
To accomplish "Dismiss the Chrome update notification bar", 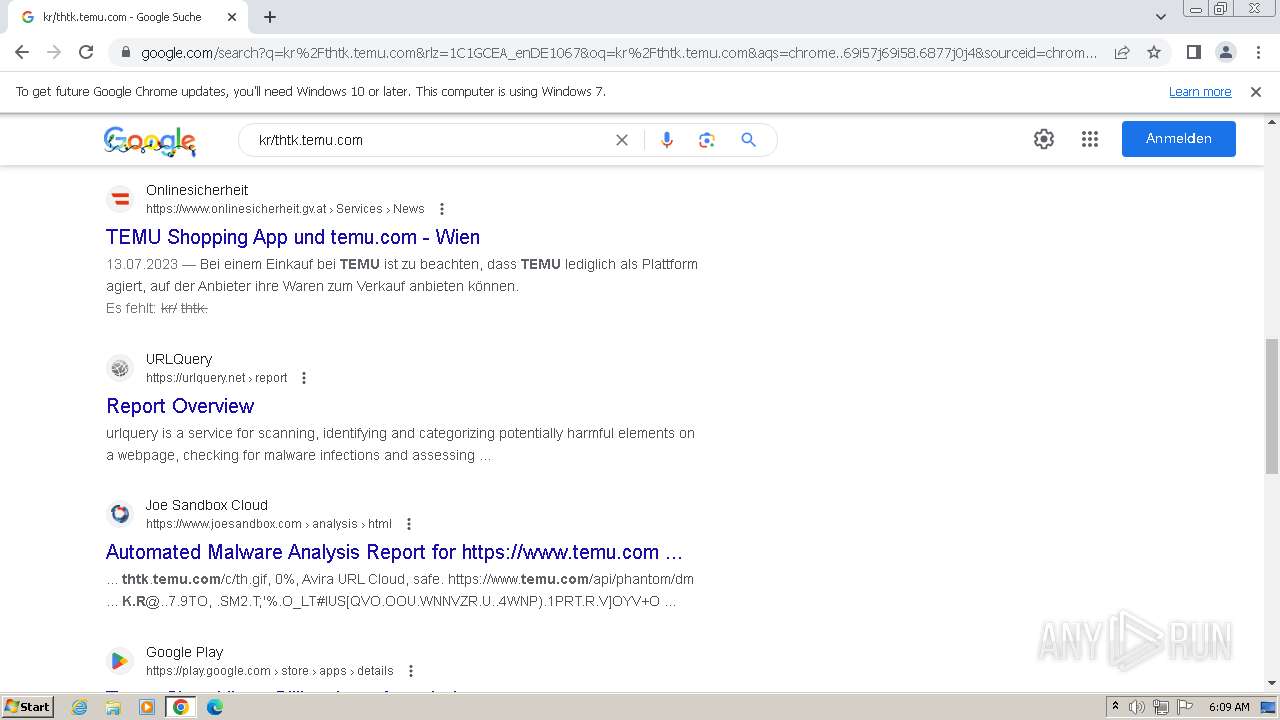I will pos(1256,92).
